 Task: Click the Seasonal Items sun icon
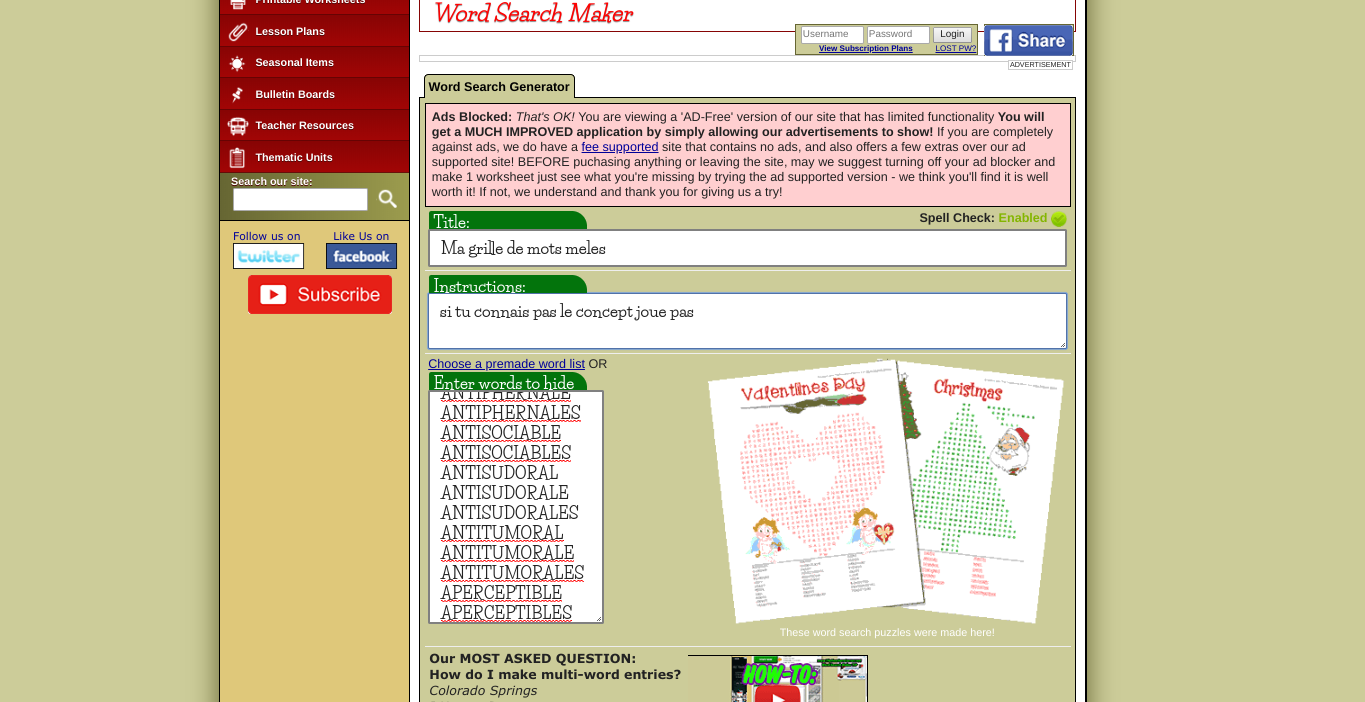pos(237,63)
